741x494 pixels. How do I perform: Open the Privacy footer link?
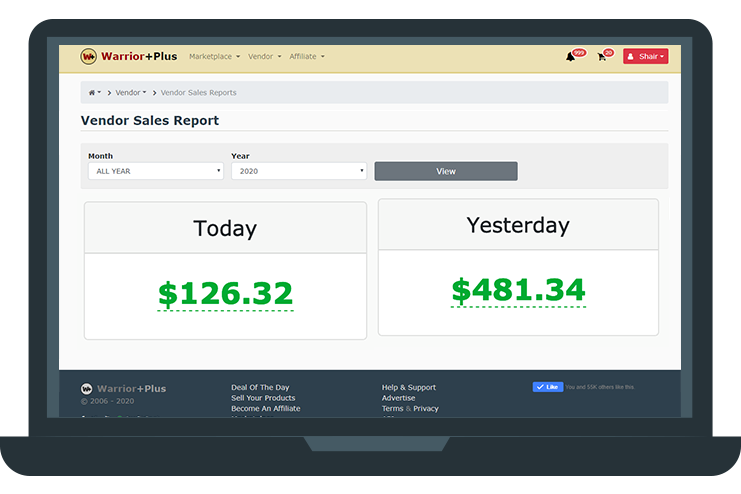click(x=426, y=408)
